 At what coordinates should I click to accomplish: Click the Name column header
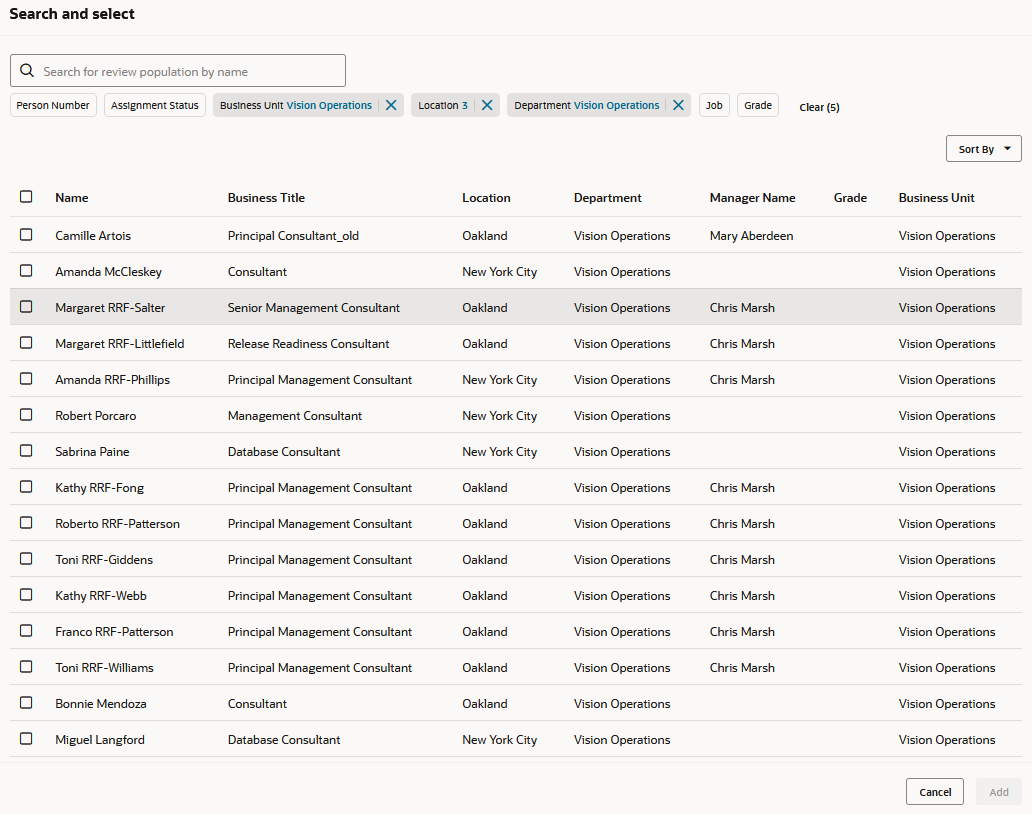pyautogui.click(x=72, y=198)
